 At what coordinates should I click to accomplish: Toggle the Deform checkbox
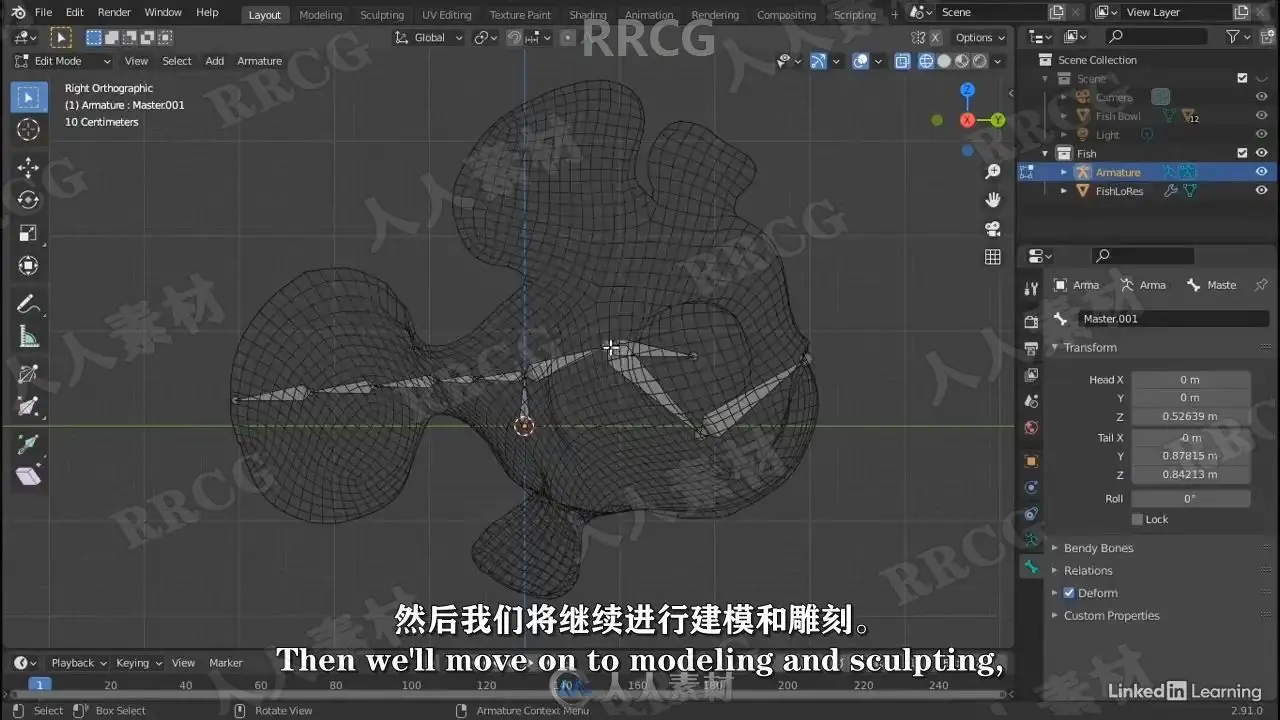(1069, 593)
